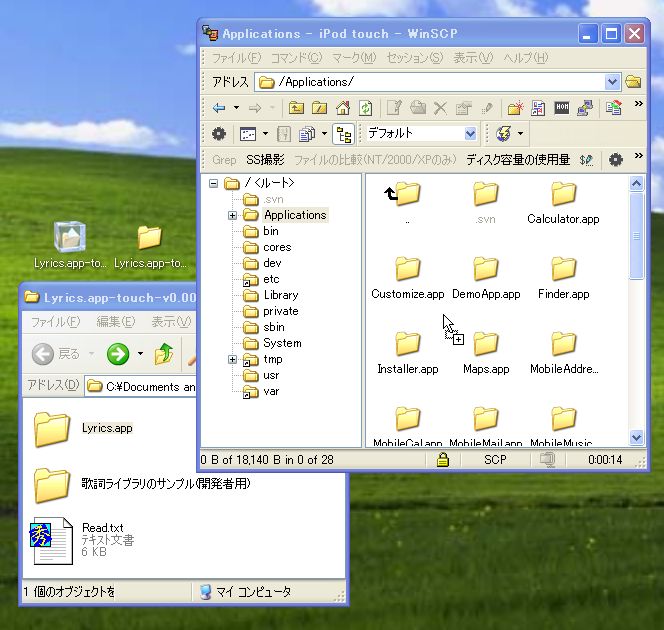664x630 pixels.
Task: Select Read.txt in the Explorer window
Action: (84, 540)
